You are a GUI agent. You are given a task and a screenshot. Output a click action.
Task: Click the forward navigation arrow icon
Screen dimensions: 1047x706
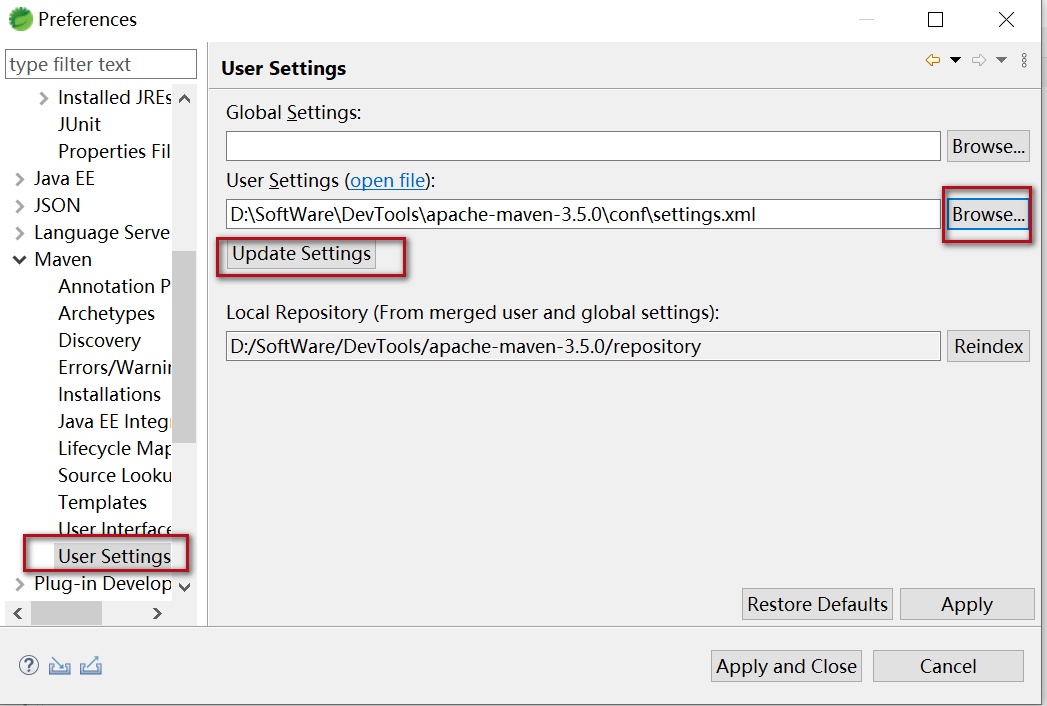[979, 61]
